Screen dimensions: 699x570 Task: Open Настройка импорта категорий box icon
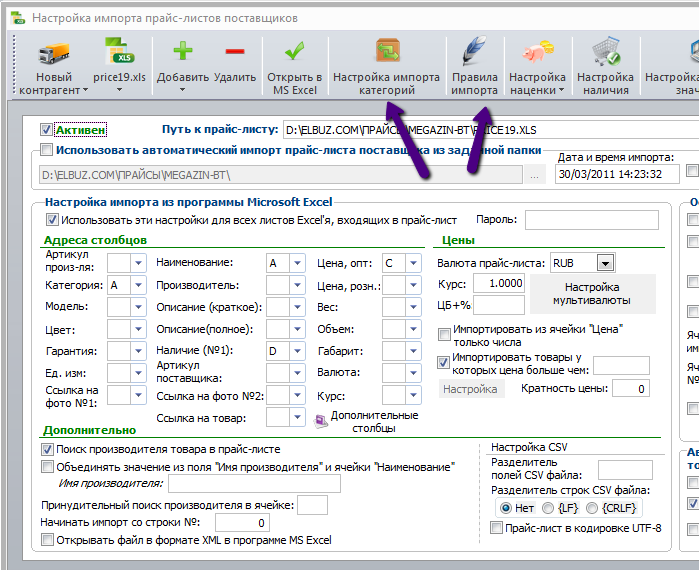pyautogui.click(x=387, y=51)
